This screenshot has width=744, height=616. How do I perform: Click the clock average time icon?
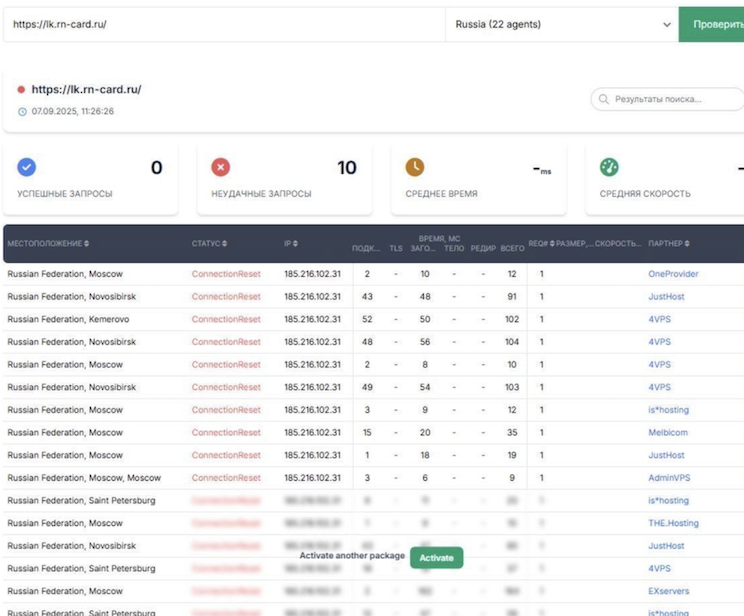pyautogui.click(x=415, y=168)
